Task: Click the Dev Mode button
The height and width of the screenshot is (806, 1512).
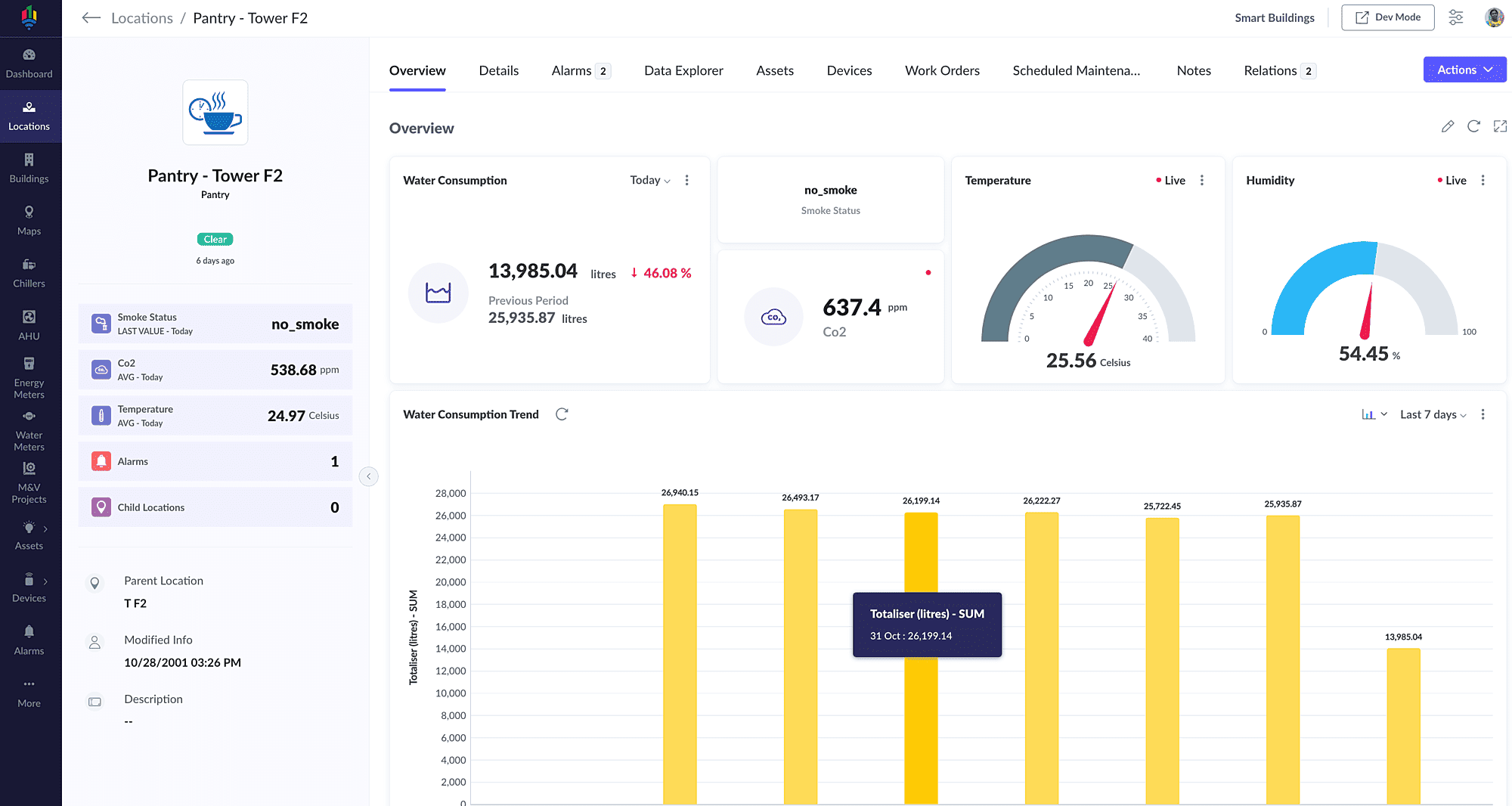Action: 1387,17
